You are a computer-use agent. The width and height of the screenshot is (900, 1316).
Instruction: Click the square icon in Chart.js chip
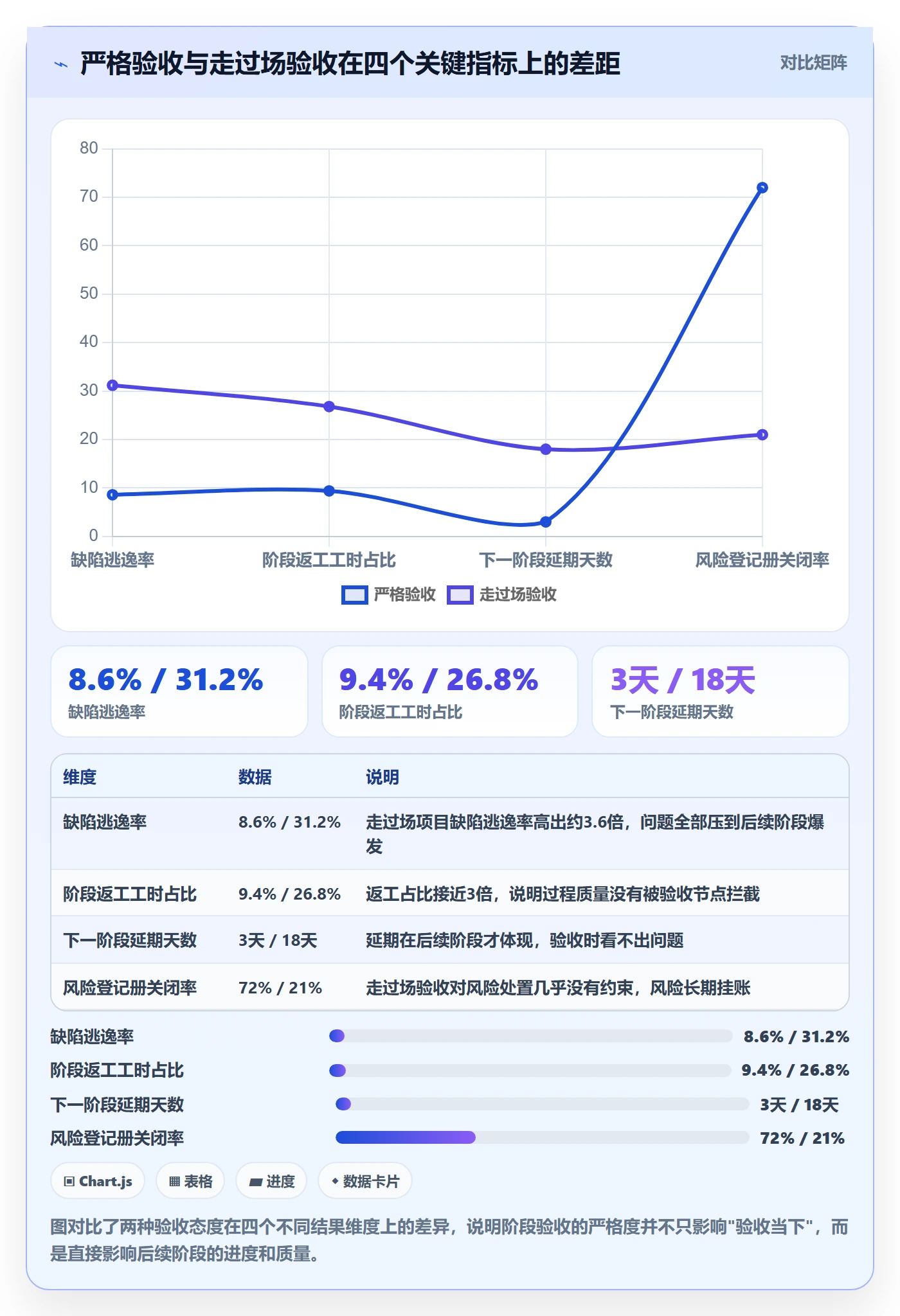69,1181
